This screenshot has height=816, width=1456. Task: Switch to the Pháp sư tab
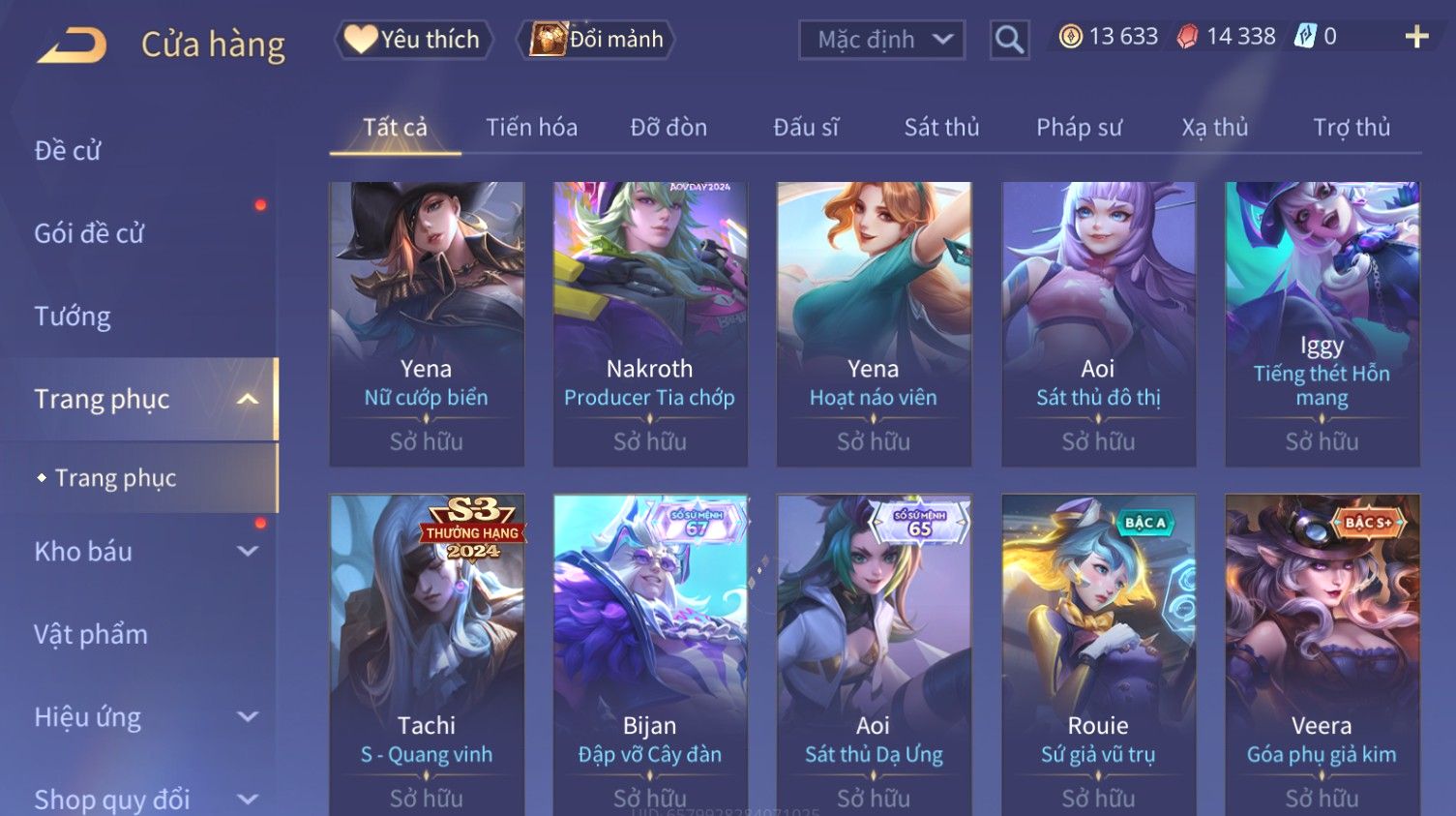click(x=1079, y=127)
